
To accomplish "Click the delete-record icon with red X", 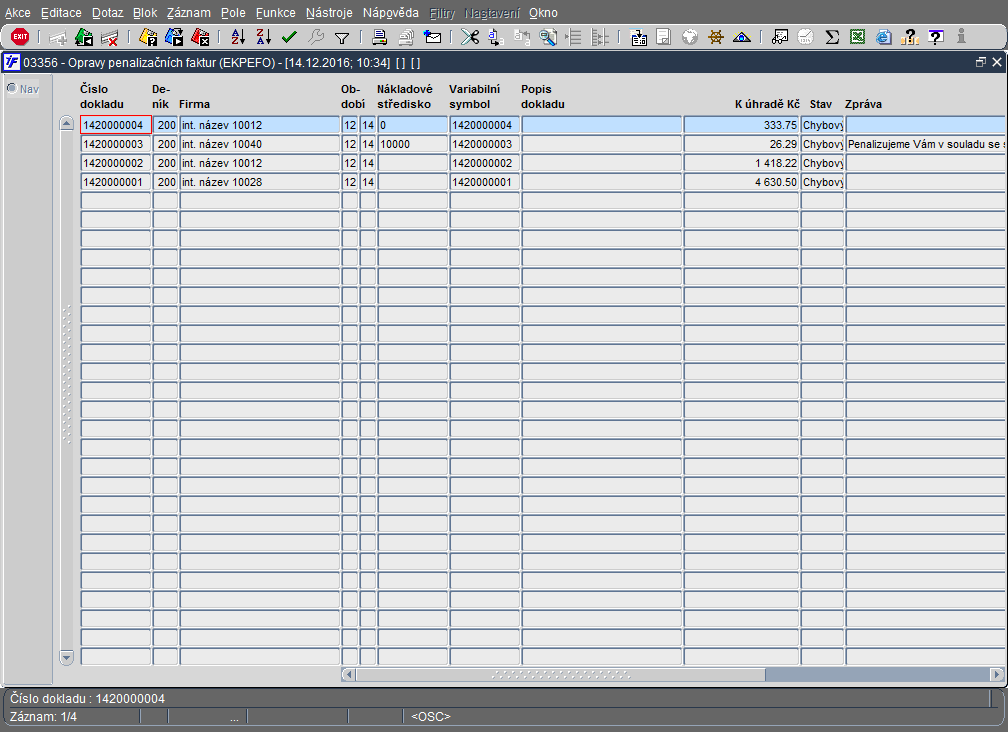I will 110,37.
